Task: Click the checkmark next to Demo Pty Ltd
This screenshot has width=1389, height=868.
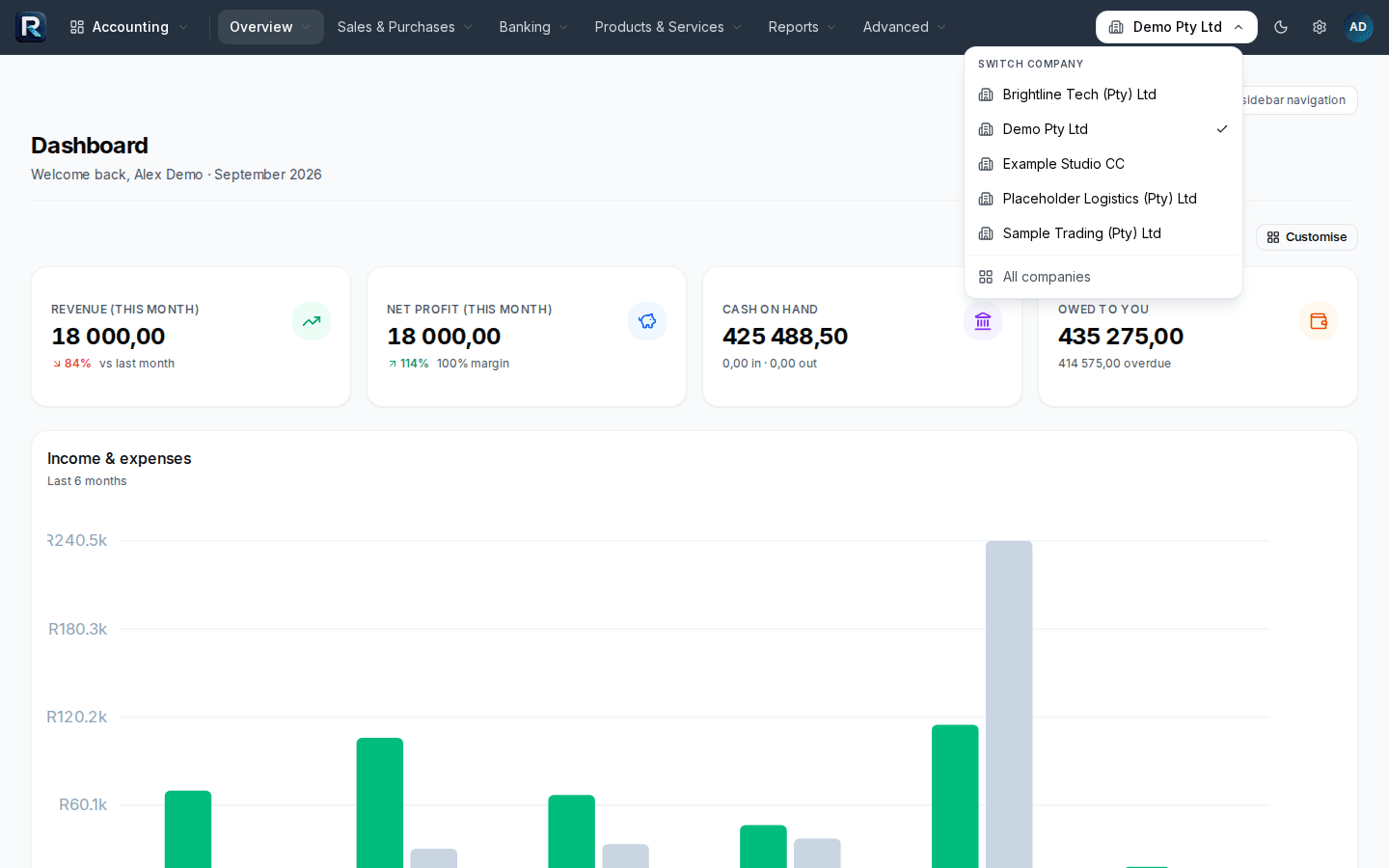Action: point(1222,129)
